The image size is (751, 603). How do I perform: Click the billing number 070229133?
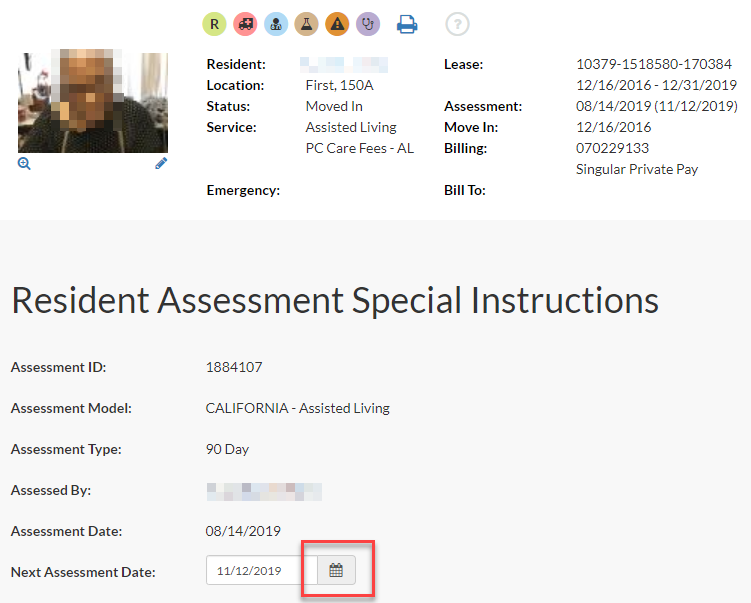pos(612,148)
